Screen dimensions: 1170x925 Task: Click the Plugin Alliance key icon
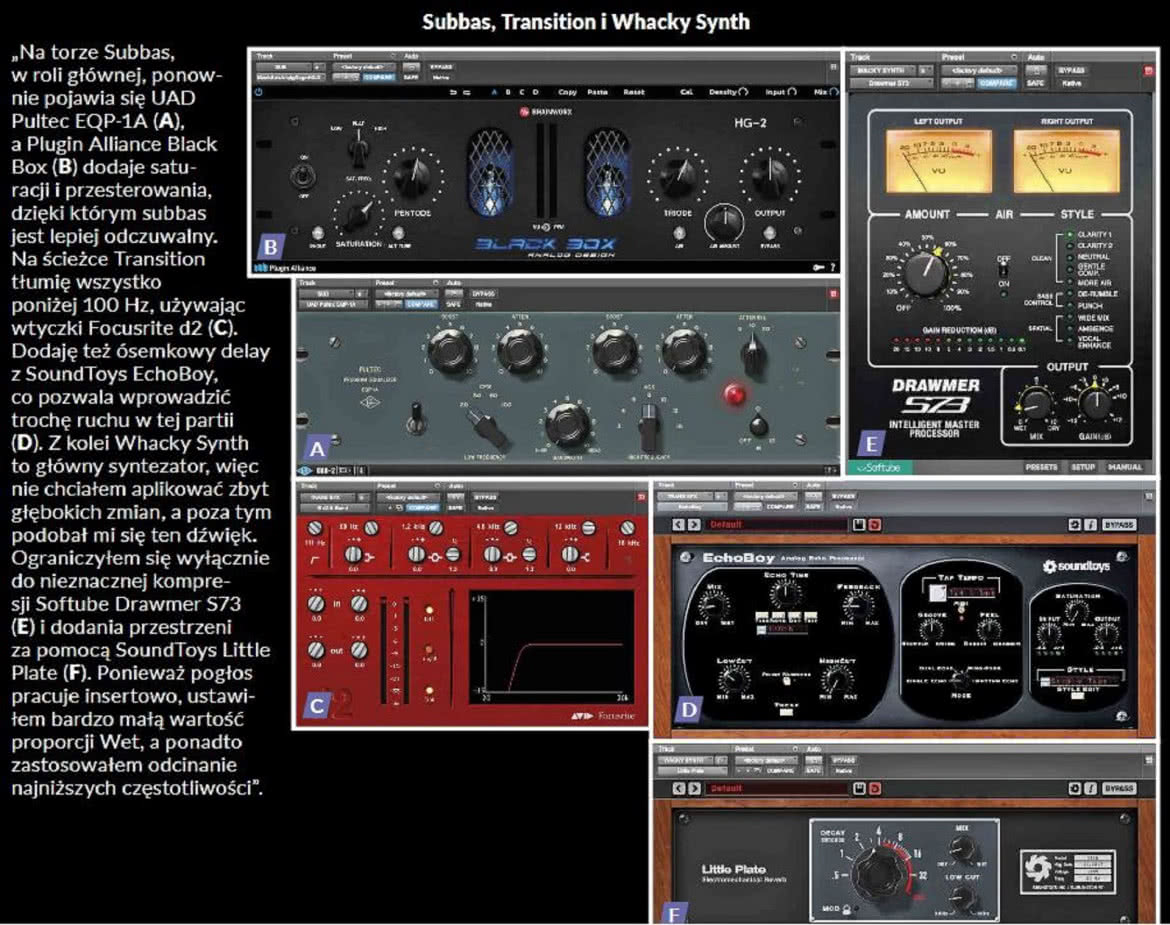(x=819, y=267)
